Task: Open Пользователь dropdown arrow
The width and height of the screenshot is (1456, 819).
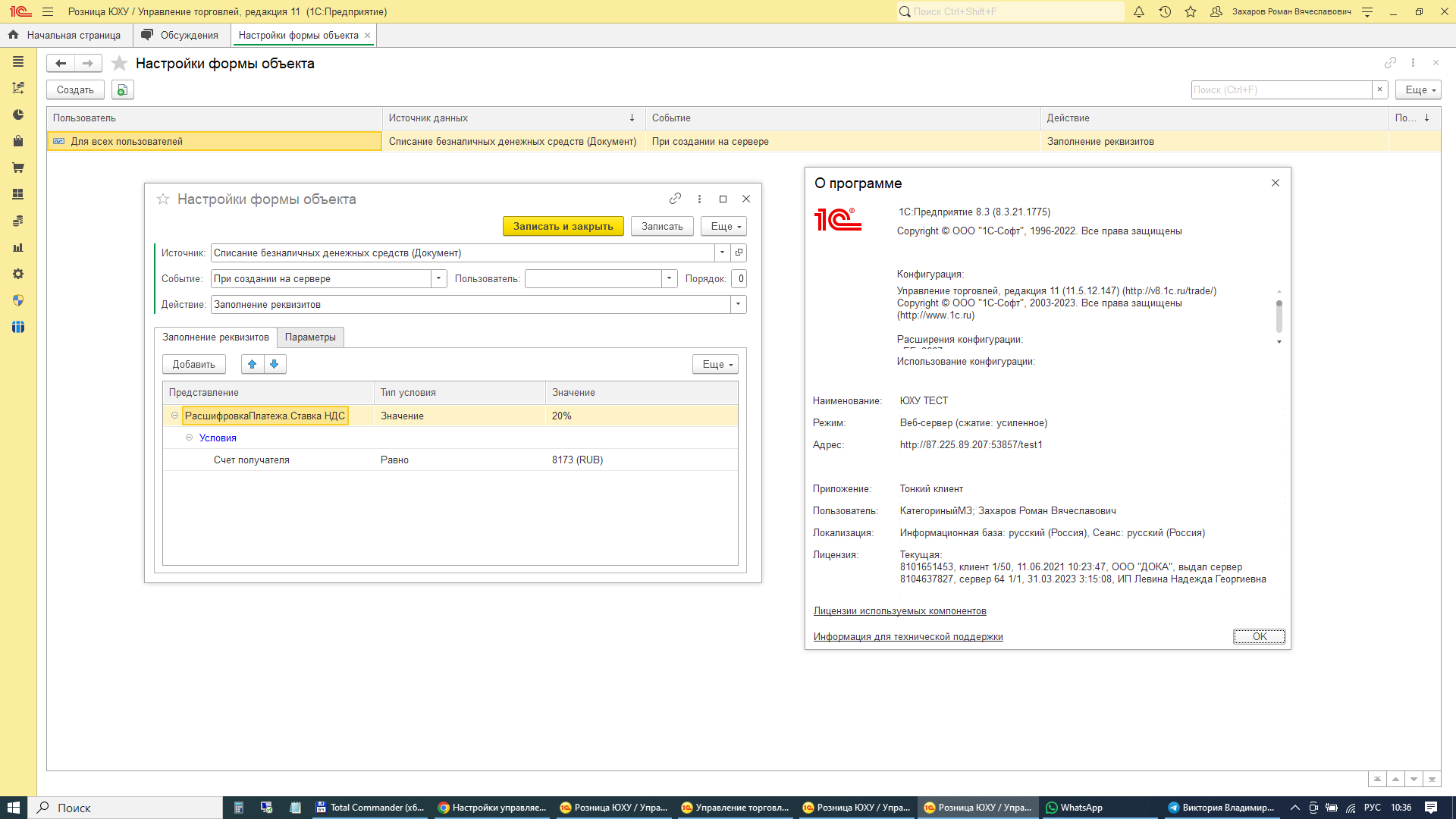Action: click(x=669, y=278)
